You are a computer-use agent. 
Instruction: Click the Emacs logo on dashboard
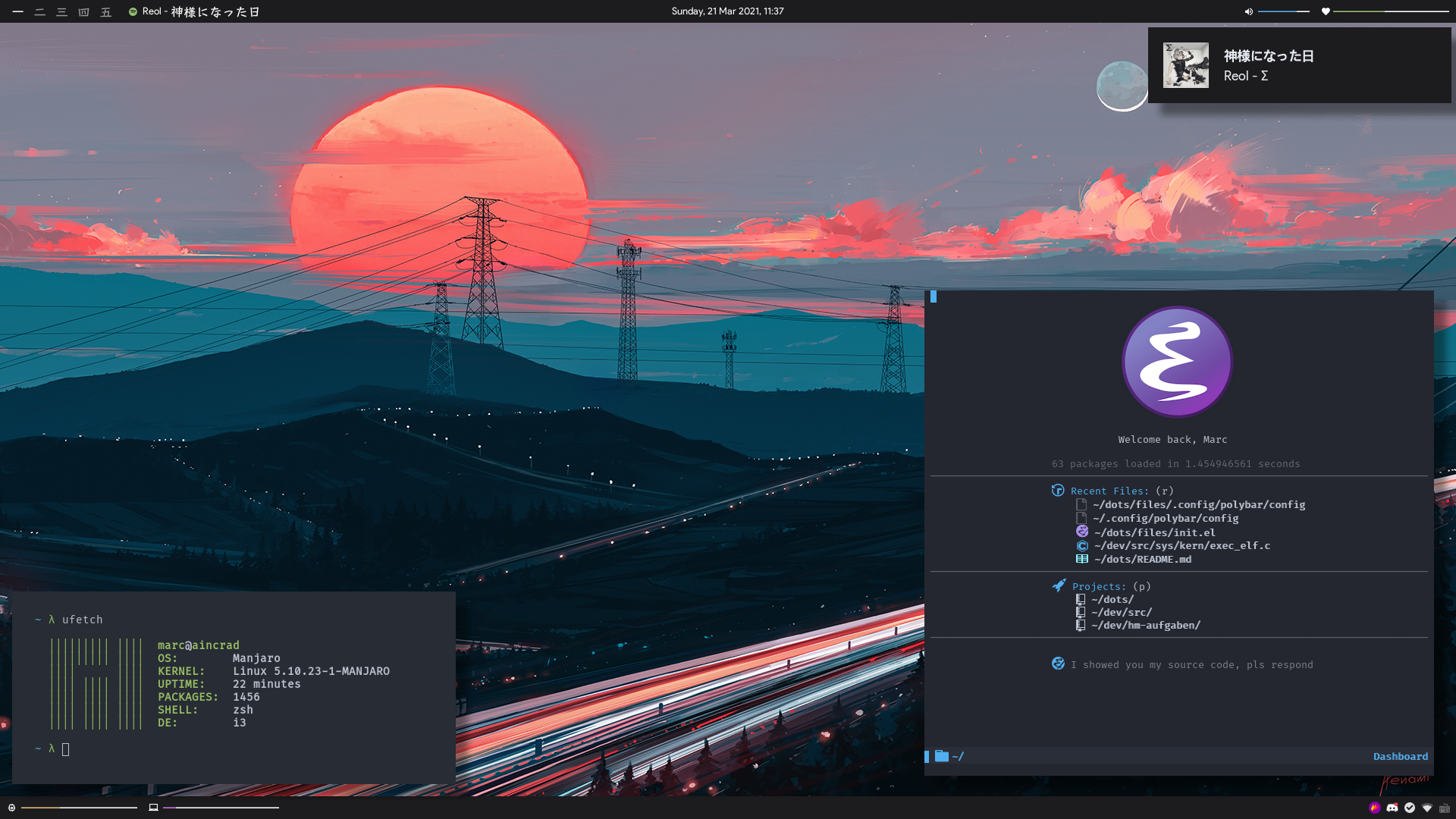(1177, 362)
